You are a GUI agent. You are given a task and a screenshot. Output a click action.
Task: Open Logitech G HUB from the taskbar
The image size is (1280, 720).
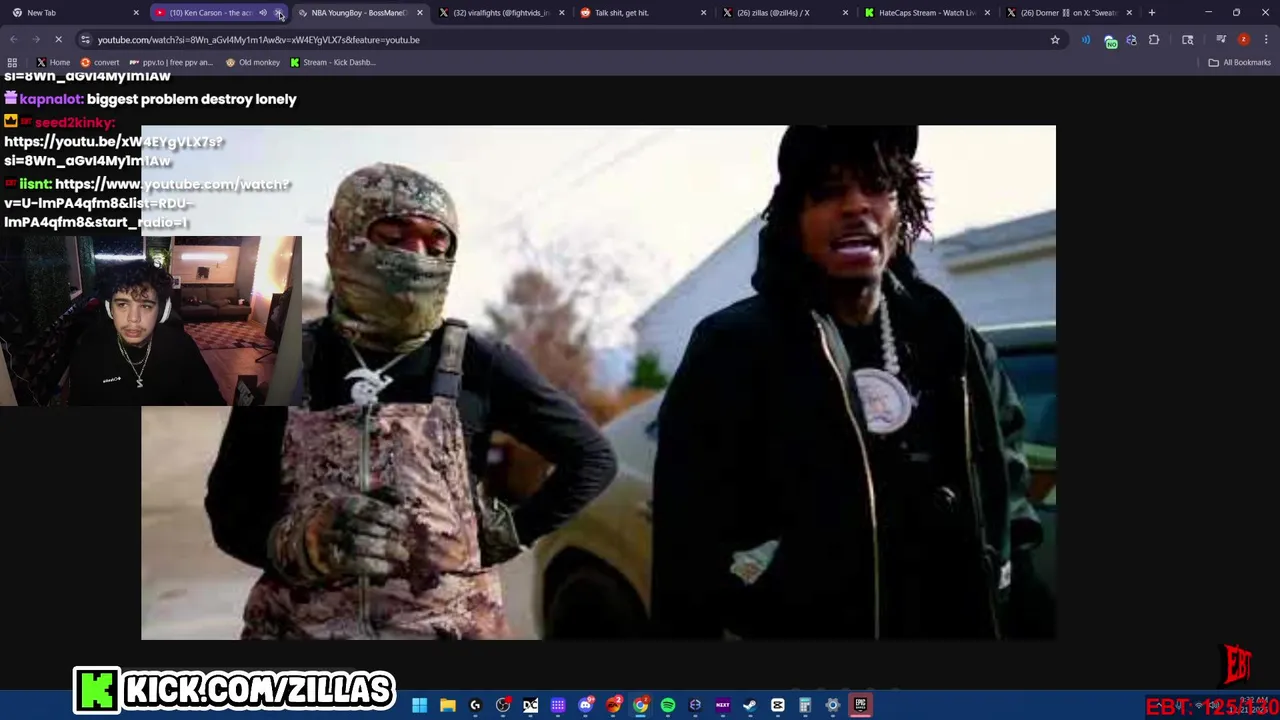tap(475, 705)
